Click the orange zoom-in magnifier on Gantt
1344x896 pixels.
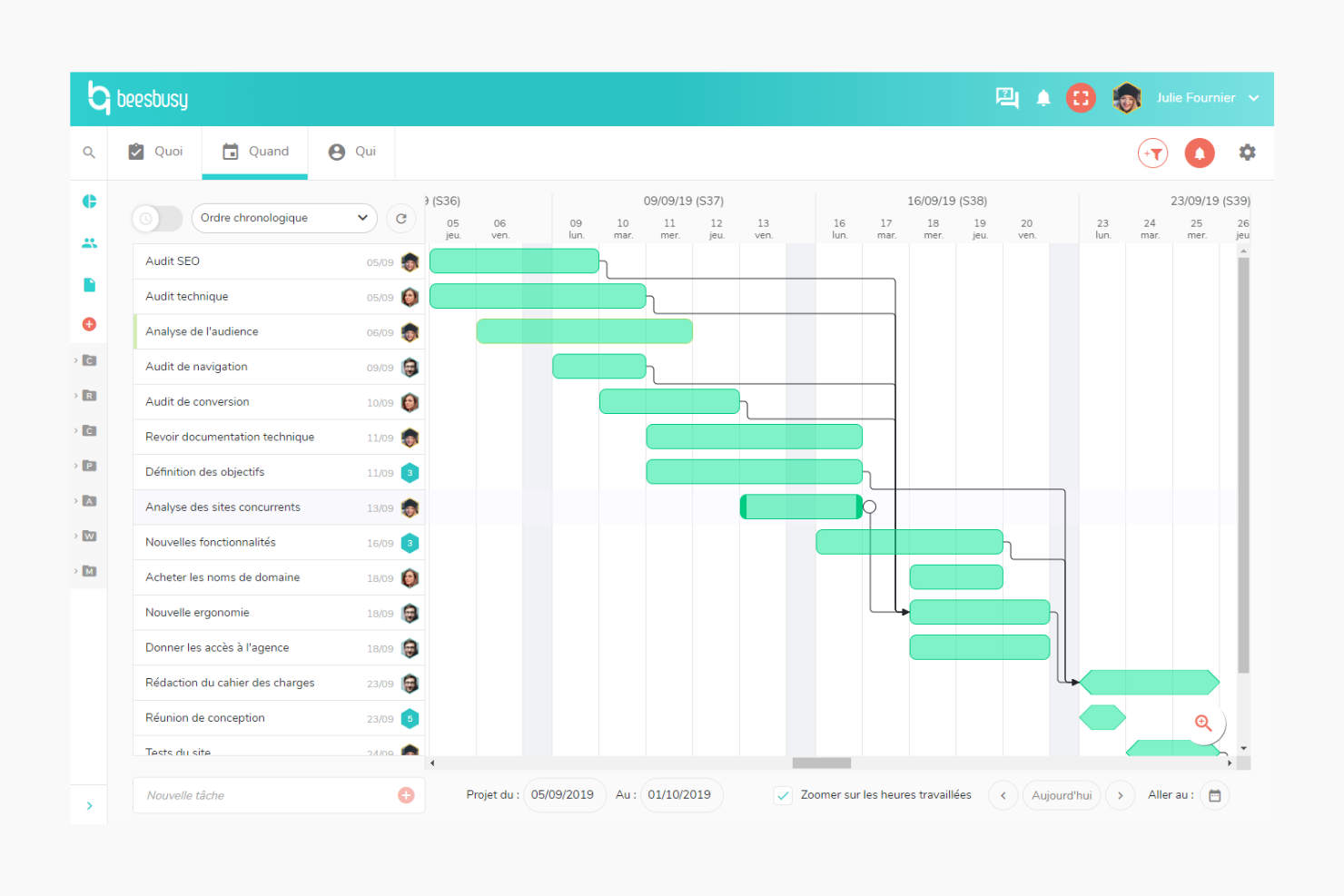click(1203, 723)
